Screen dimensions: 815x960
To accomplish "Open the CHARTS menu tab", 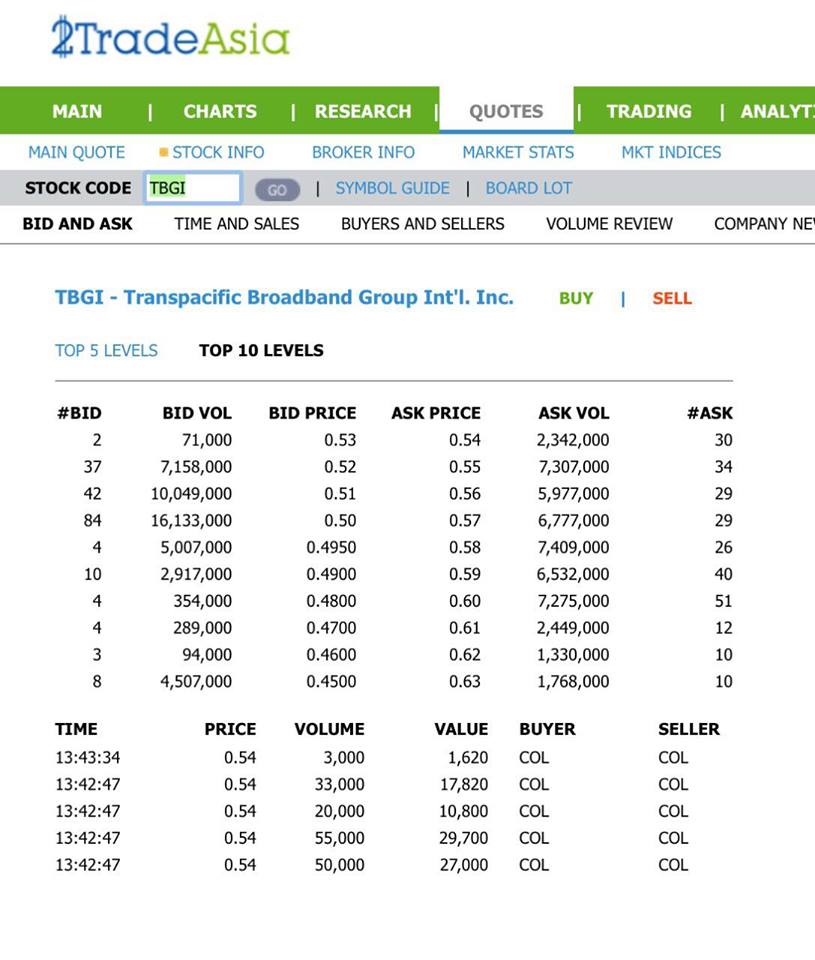I will [220, 111].
